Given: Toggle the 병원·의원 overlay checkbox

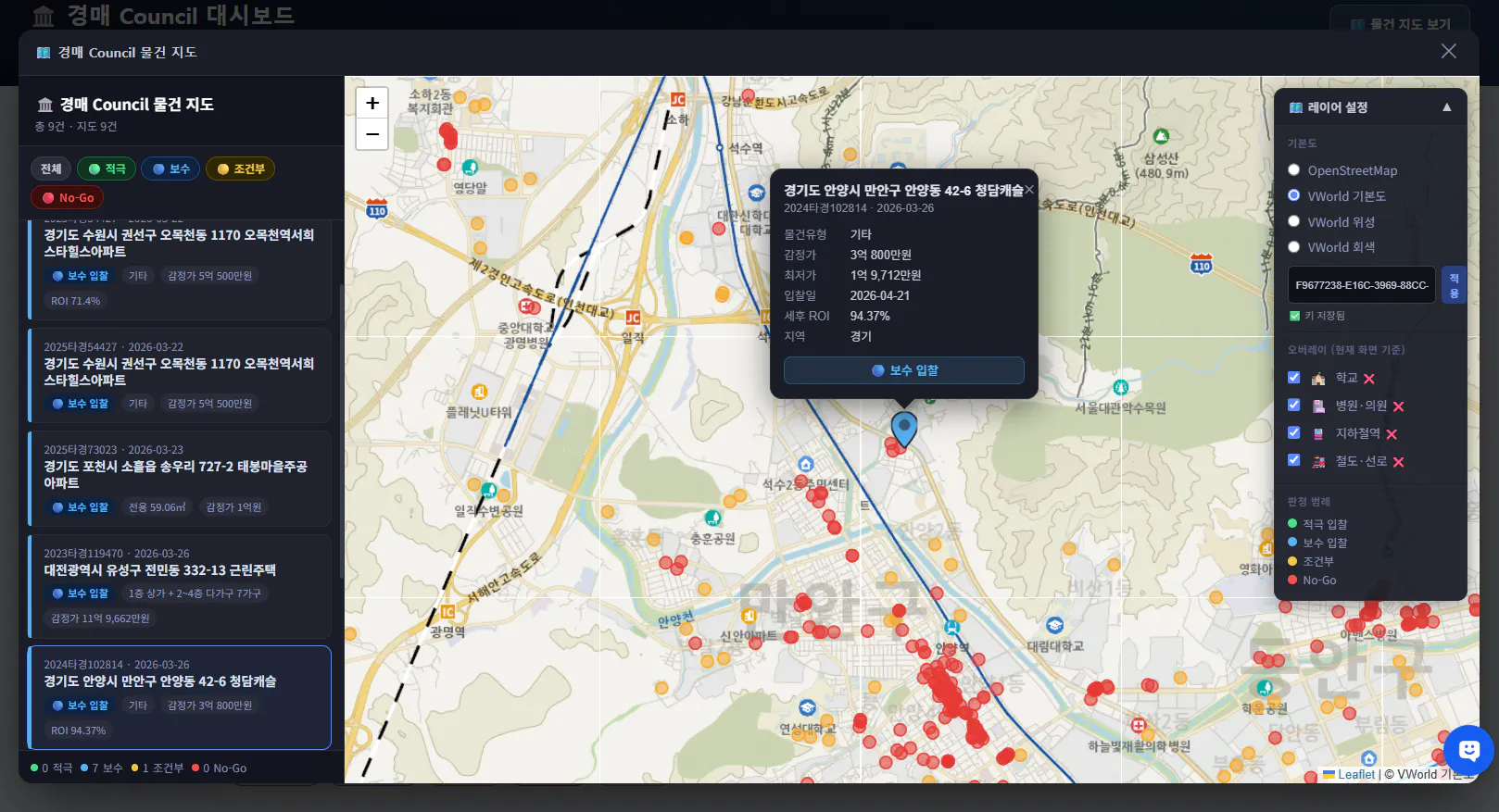Looking at the screenshot, I should (1294, 406).
